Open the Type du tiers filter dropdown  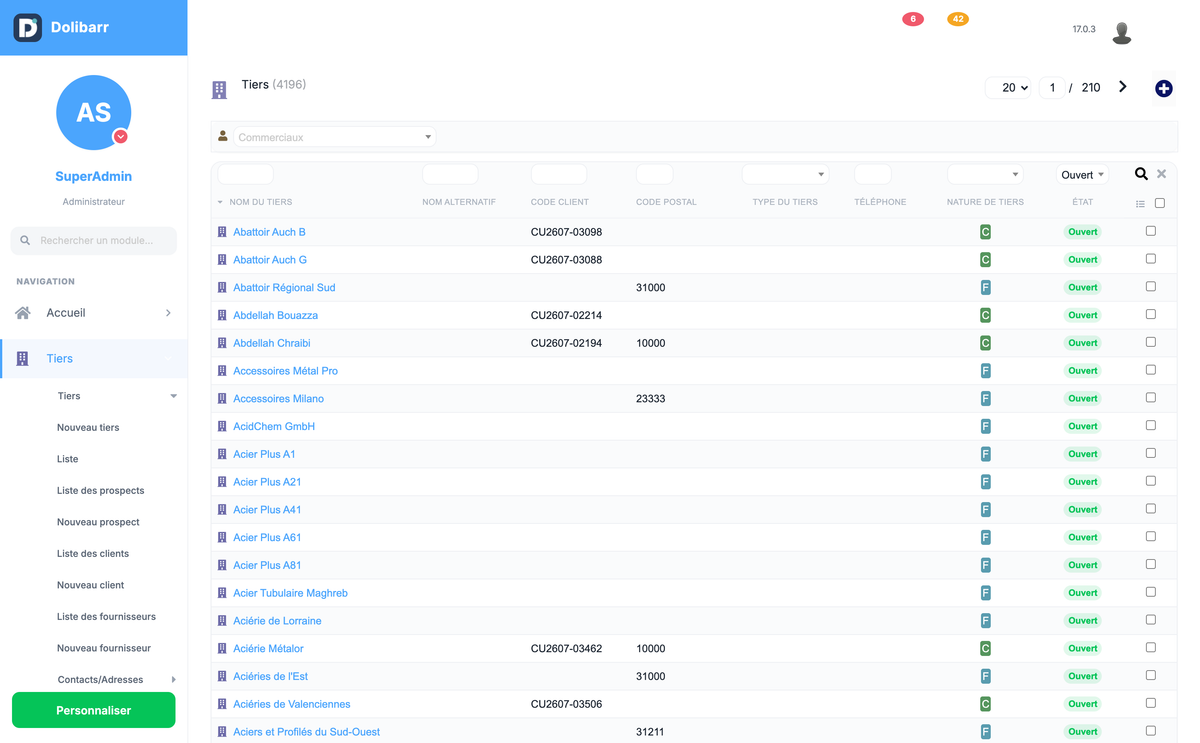pos(785,174)
